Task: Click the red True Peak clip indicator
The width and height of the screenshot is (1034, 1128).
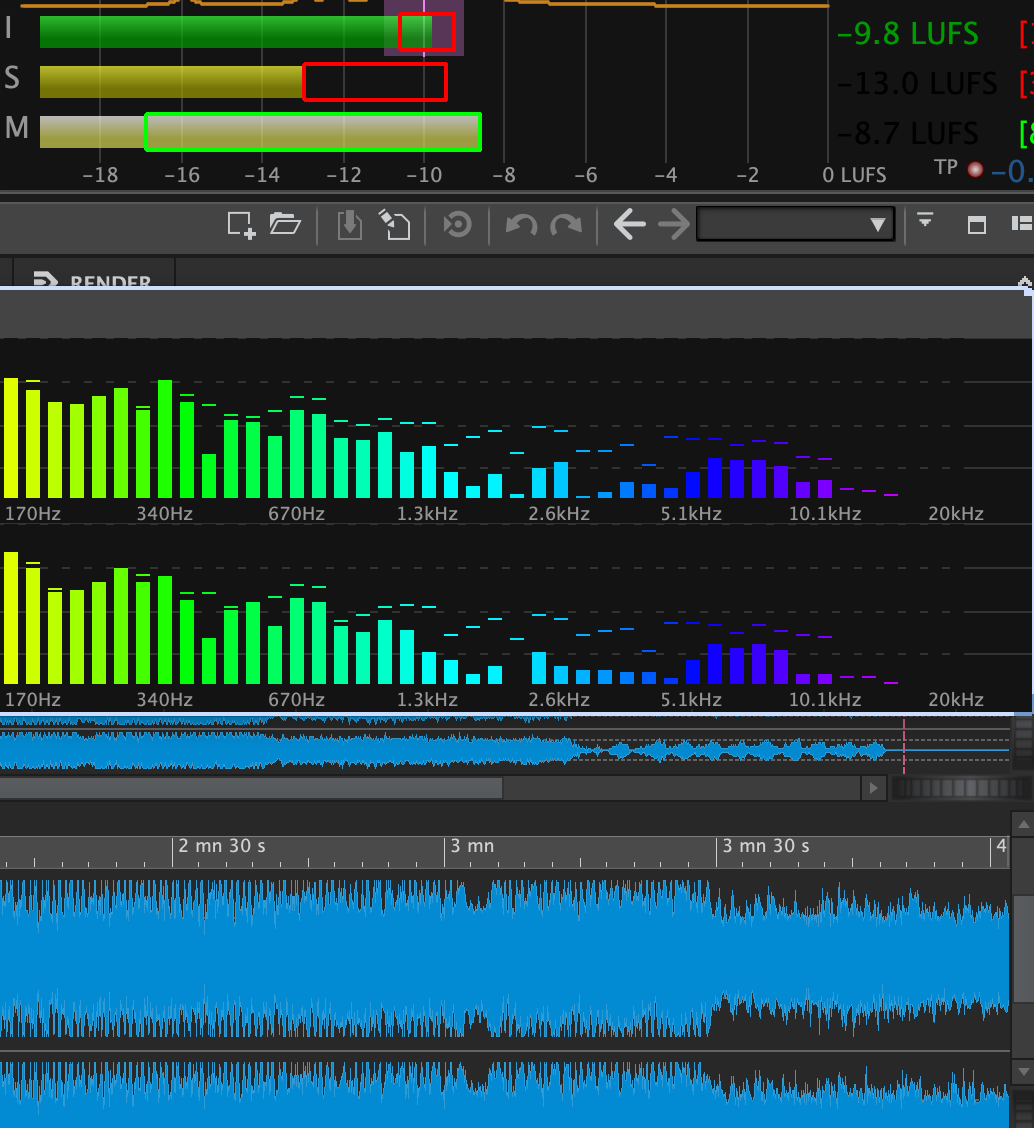Action: click(x=975, y=170)
